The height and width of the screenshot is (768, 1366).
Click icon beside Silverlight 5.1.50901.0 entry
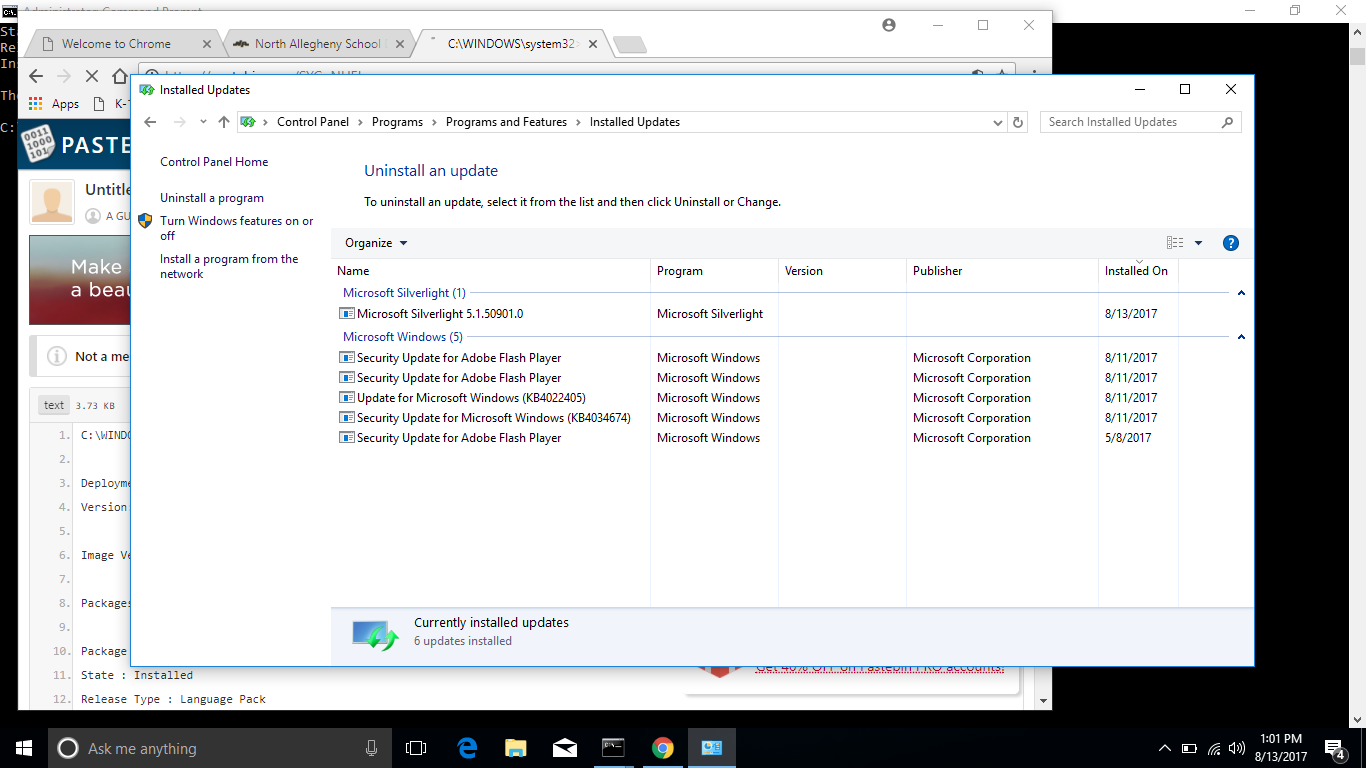[x=347, y=314]
